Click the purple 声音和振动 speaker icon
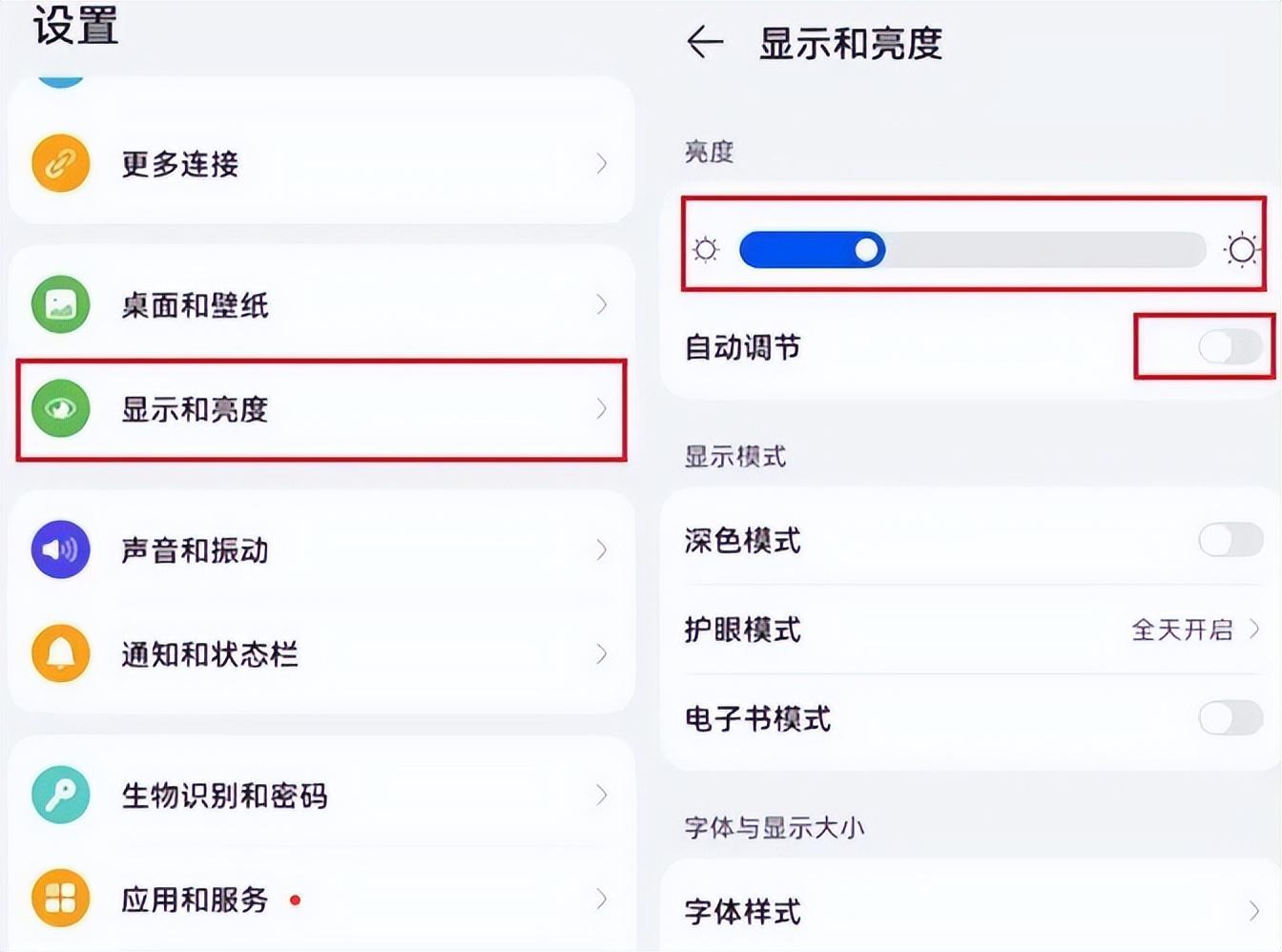 [60, 549]
